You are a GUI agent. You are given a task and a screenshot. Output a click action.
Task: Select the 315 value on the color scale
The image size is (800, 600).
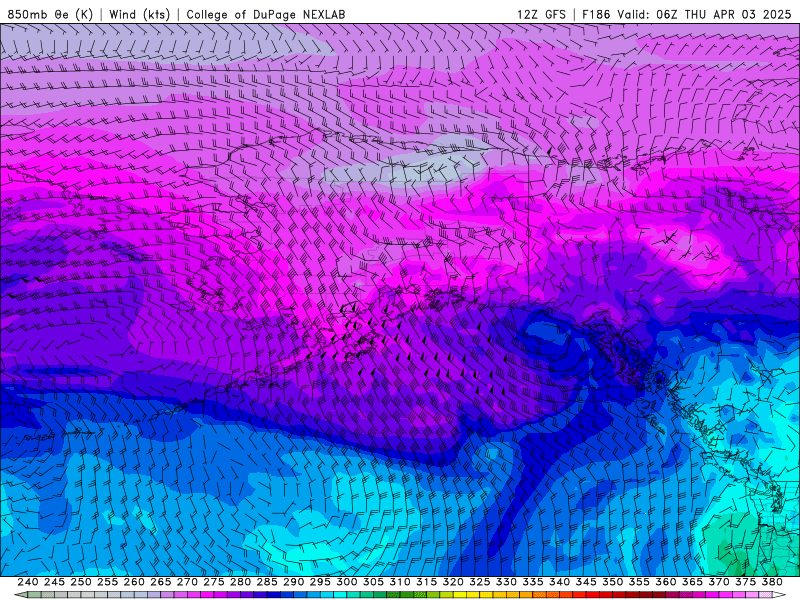pyautogui.click(x=426, y=582)
